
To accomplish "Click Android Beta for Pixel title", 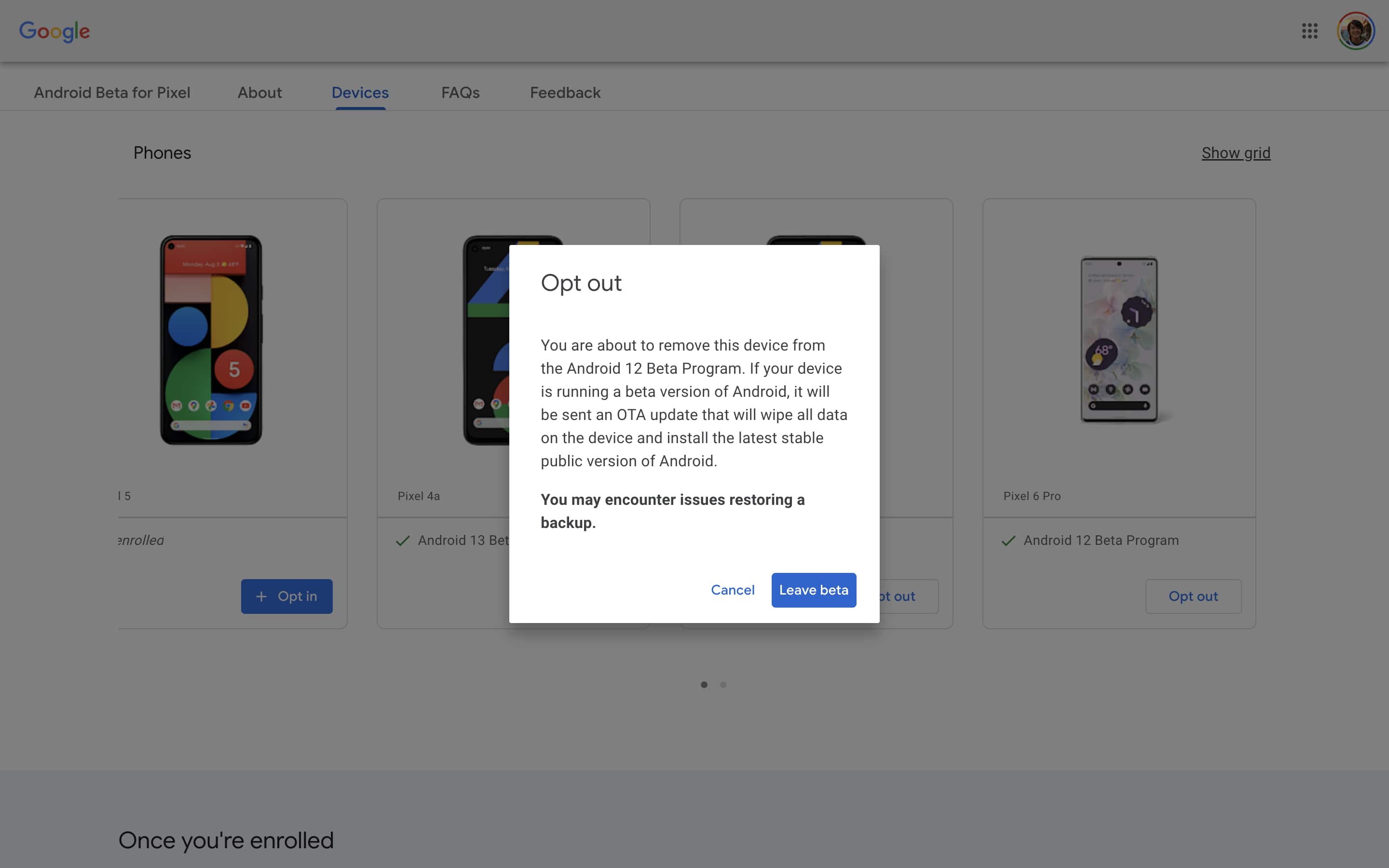I will [112, 93].
